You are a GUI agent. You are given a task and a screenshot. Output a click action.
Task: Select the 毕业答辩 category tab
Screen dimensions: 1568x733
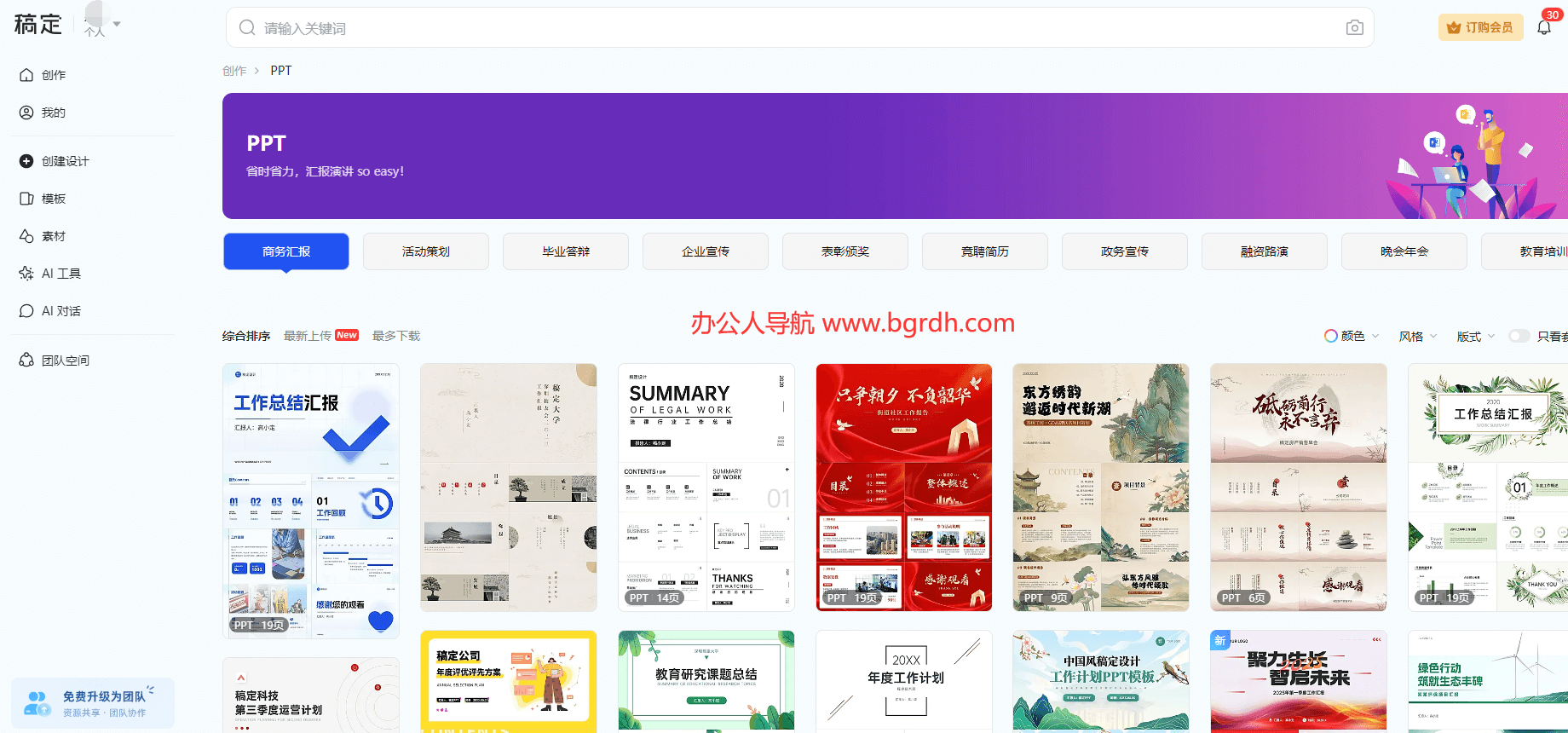pyautogui.click(x=566, y=251)
